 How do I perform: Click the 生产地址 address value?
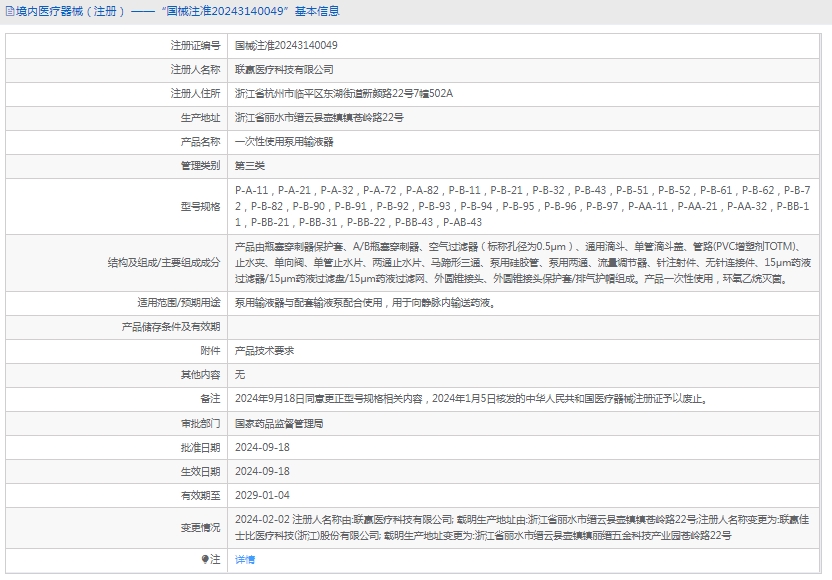319,118
